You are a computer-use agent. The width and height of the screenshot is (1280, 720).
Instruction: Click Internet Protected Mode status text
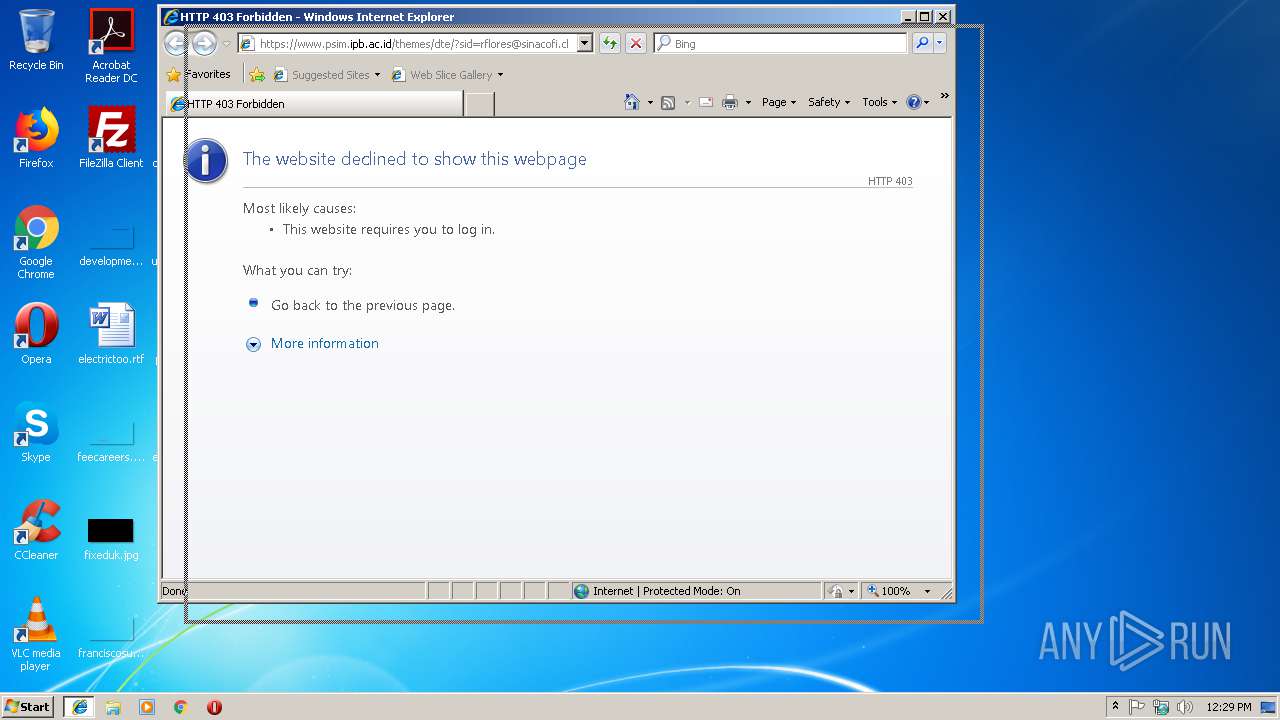[x=666, y=591]
